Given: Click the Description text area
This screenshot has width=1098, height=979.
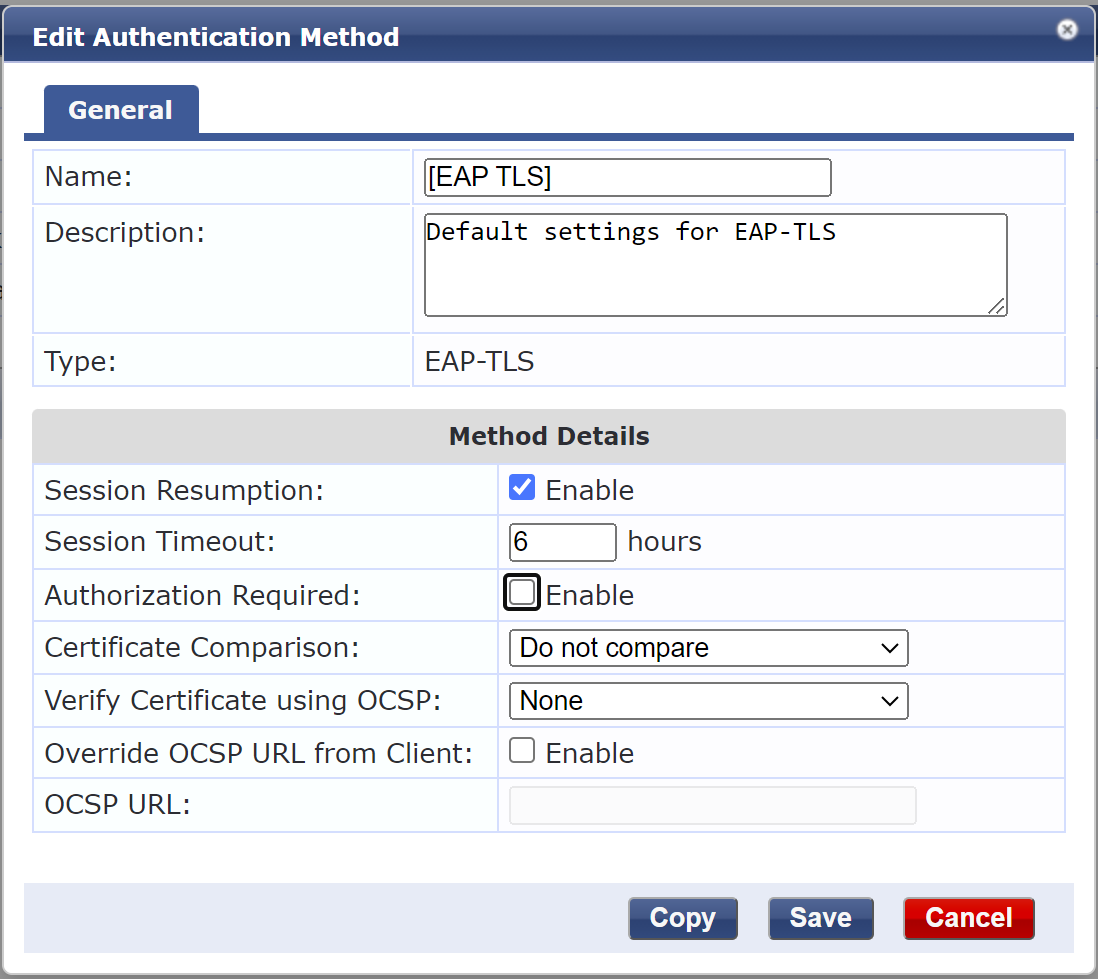Looking at the screenshot, I should [x=716, y=265].
